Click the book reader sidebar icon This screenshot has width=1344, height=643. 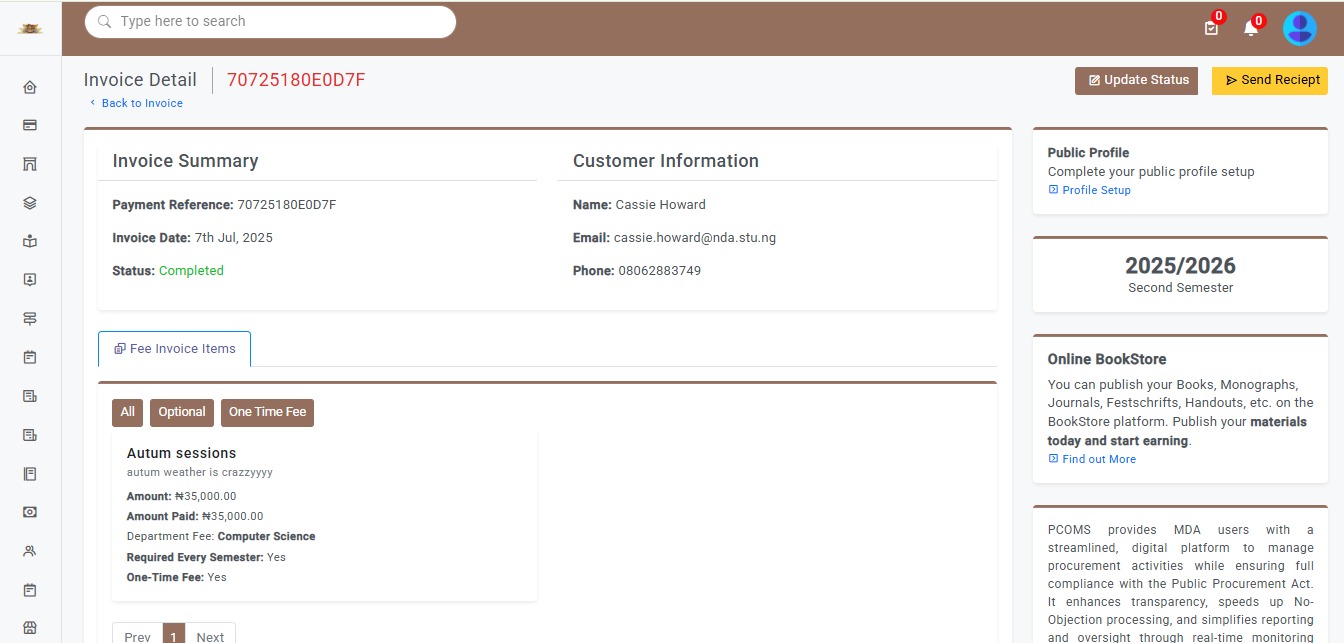pos(30,241)
